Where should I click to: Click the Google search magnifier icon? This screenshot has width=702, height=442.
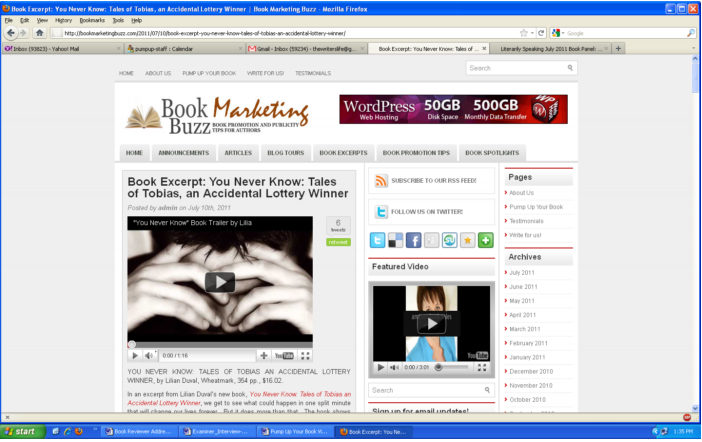point(691,33)
